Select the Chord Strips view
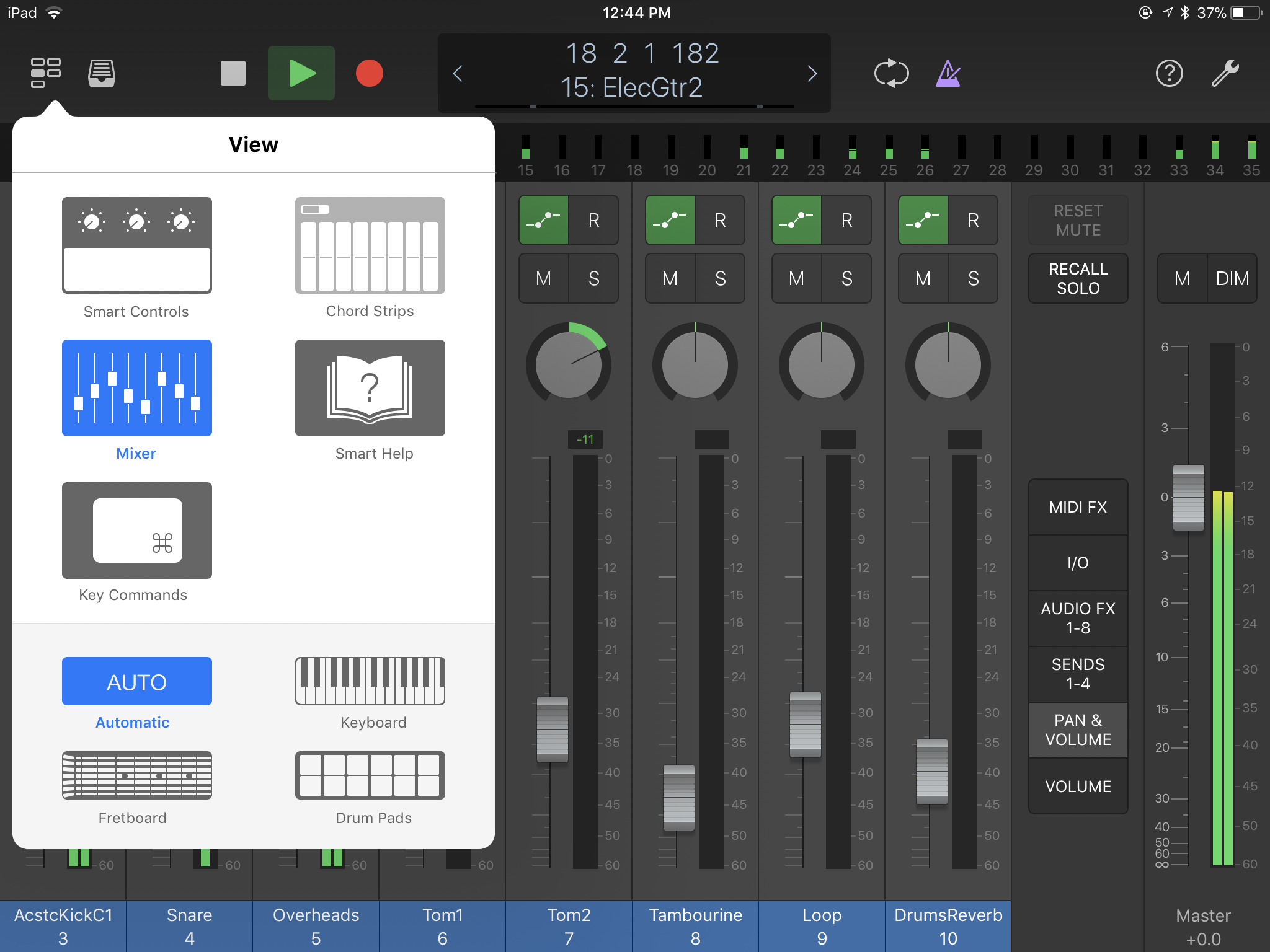1270x952 pixels. 370,248
